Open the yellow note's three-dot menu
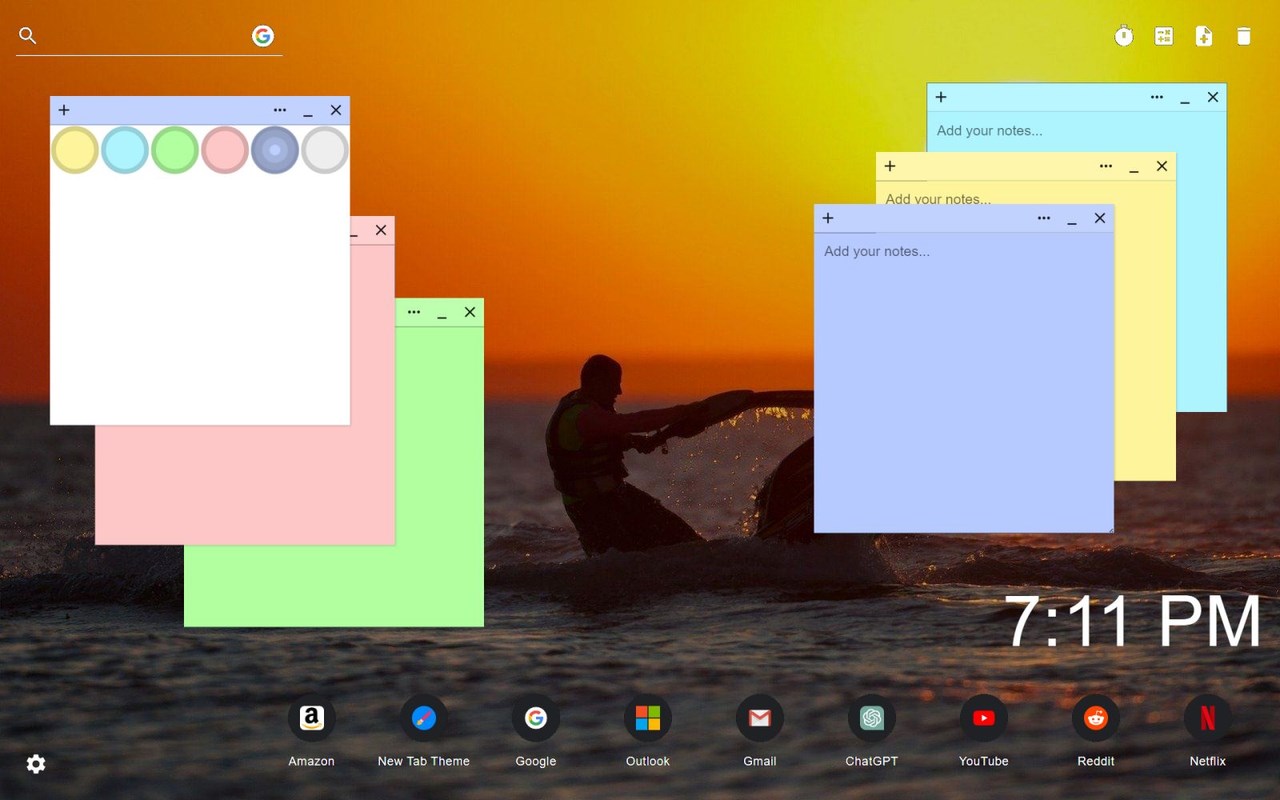Screen dimensions: 1280x800 [x=1106, y=166]
